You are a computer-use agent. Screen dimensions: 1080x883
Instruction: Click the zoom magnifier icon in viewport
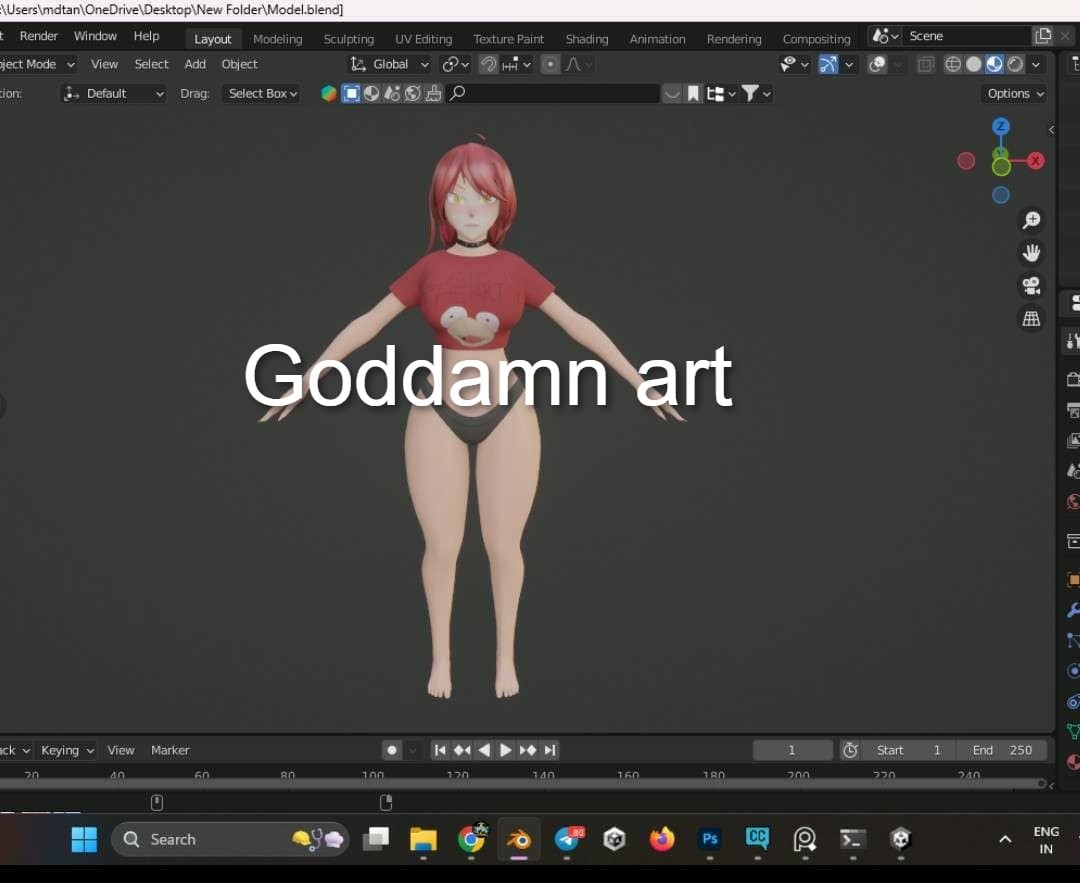[x=1030, y=220]
